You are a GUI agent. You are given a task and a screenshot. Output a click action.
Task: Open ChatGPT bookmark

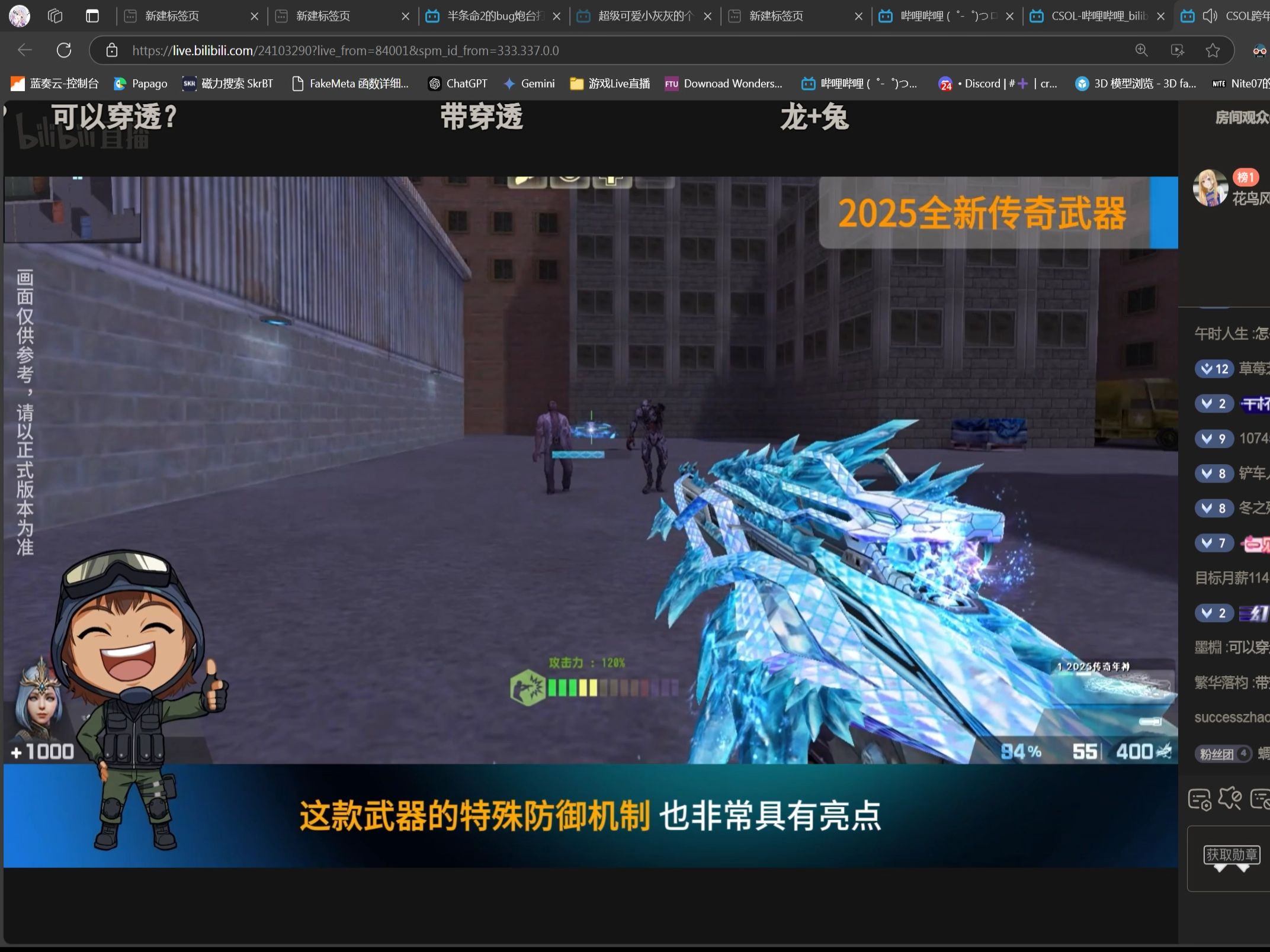(458, 83)
